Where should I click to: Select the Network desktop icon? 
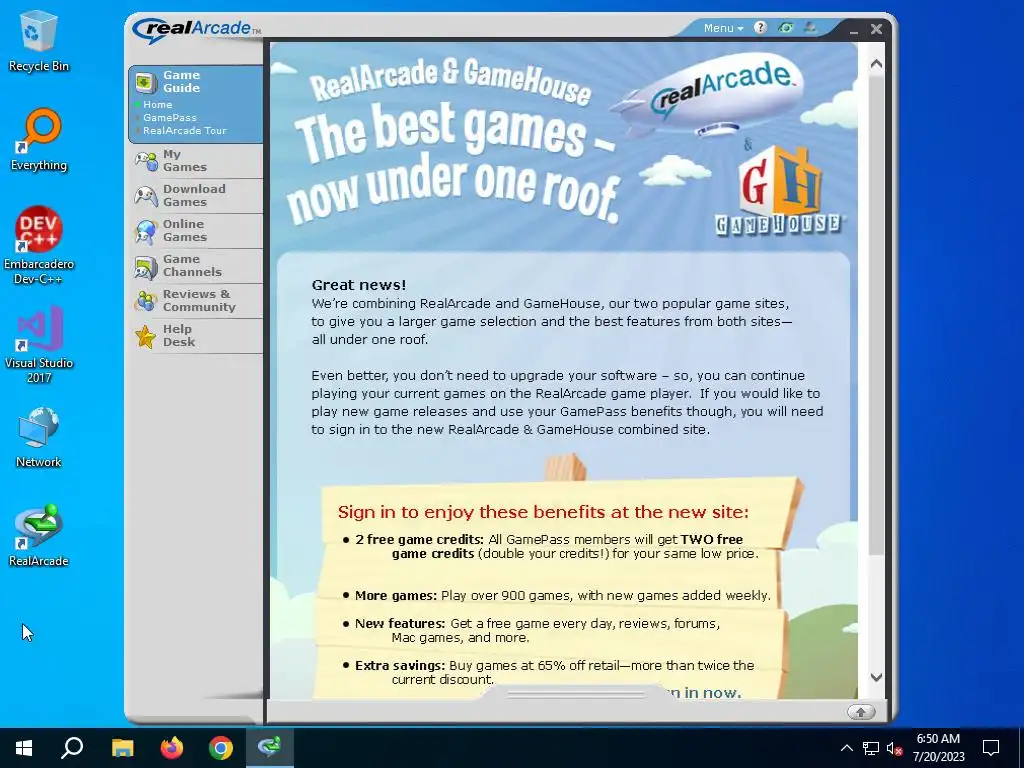39,437
